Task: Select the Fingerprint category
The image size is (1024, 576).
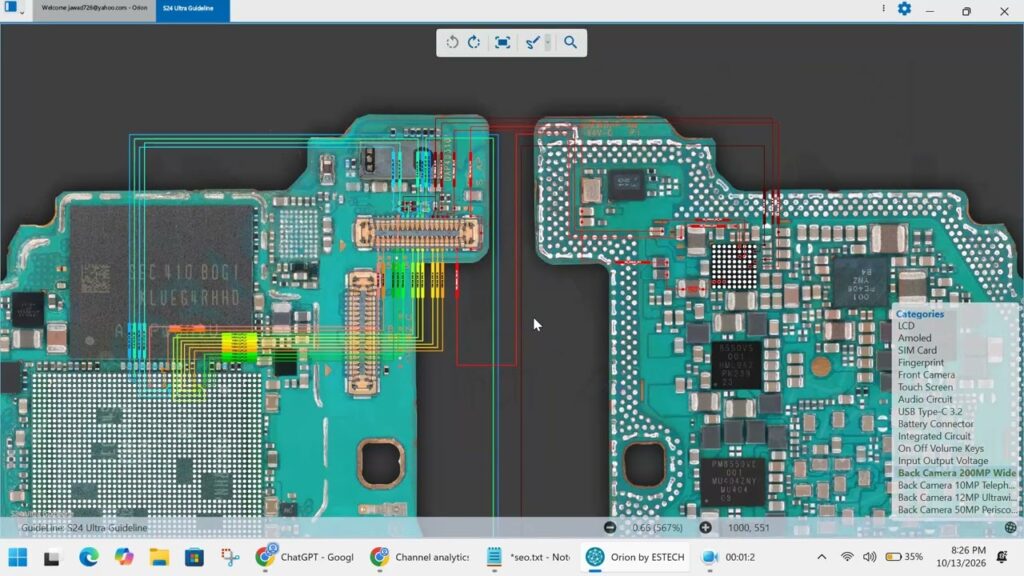Action: tap(921, 362)
